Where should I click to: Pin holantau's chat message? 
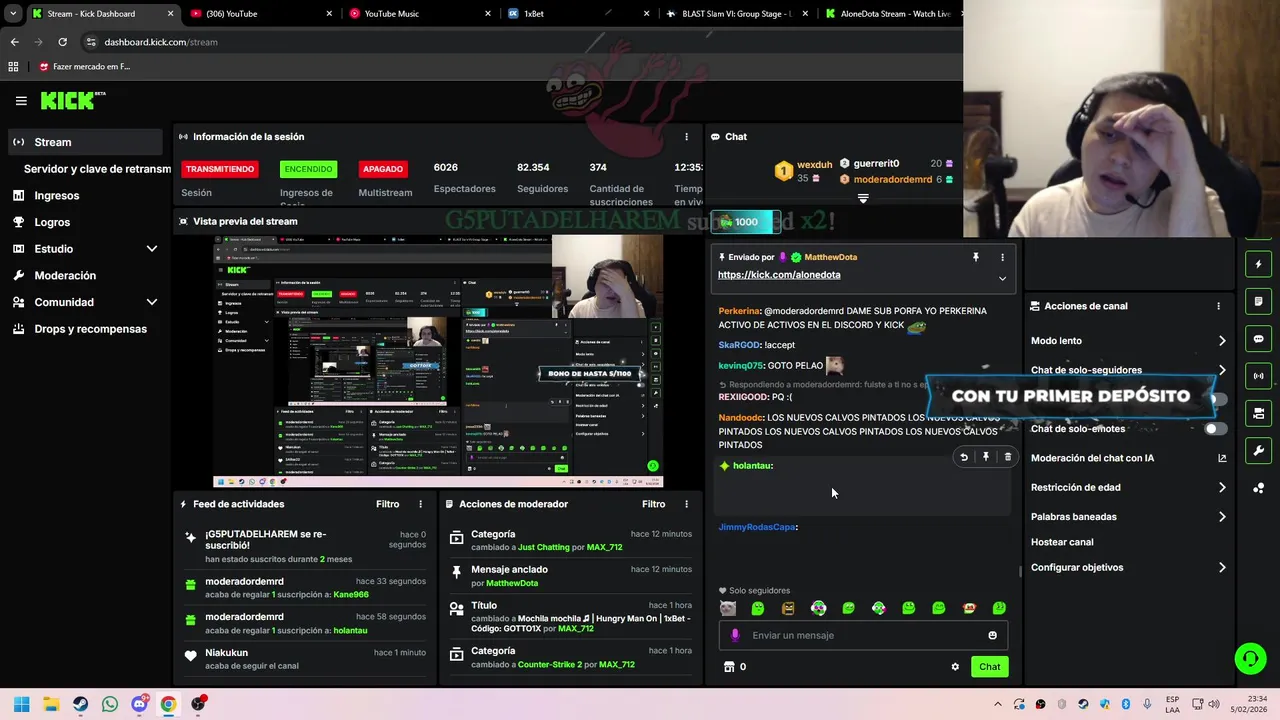[986, 457]
